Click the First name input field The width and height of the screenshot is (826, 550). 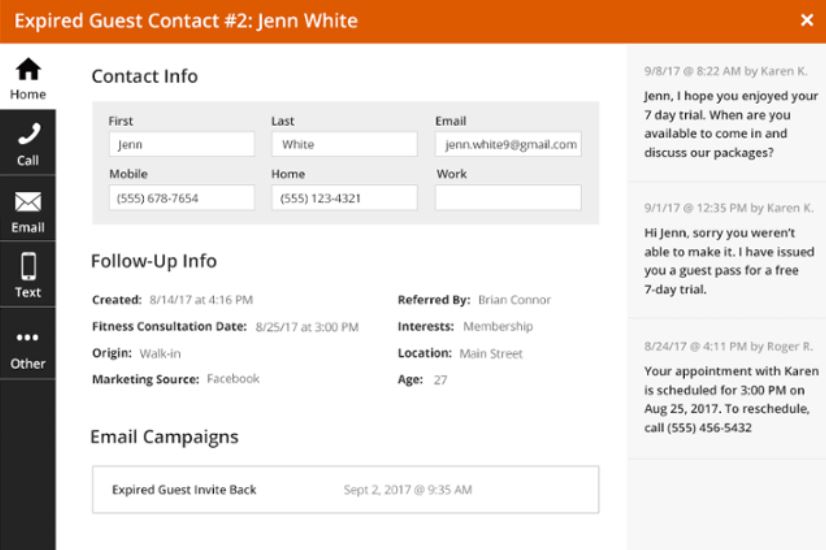181,144
